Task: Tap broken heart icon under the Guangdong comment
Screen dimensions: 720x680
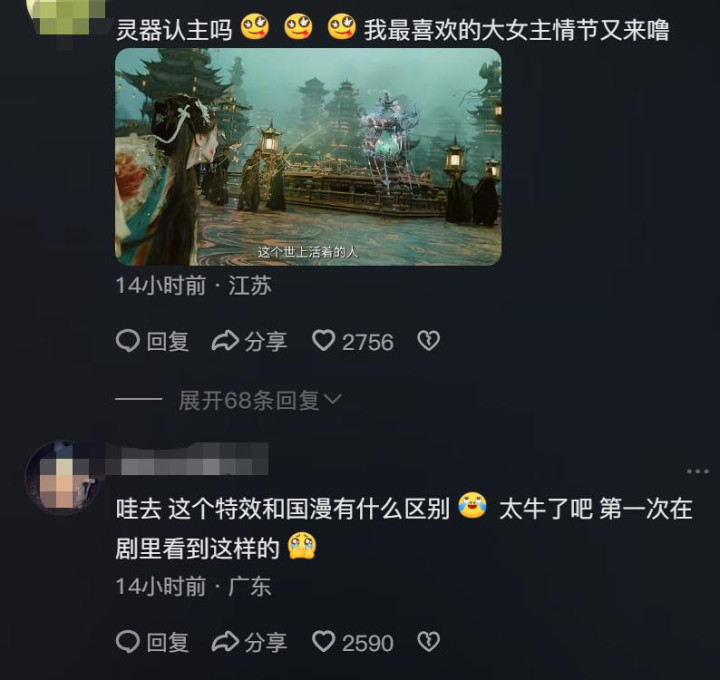Action: [x=428, y=641]
